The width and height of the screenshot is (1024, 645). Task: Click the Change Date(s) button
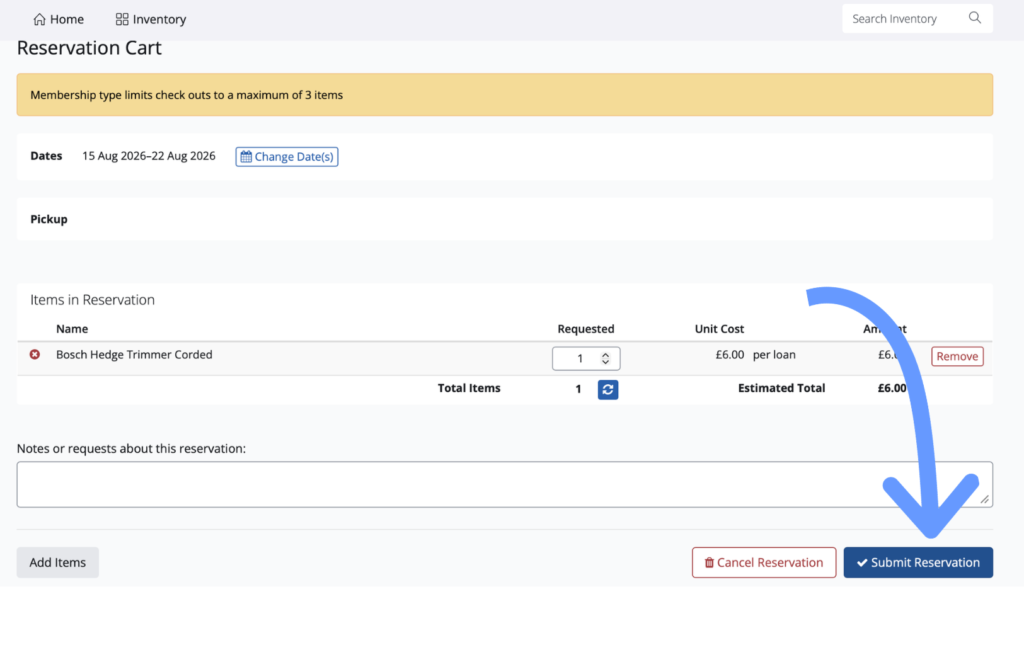tap(287, 157)
